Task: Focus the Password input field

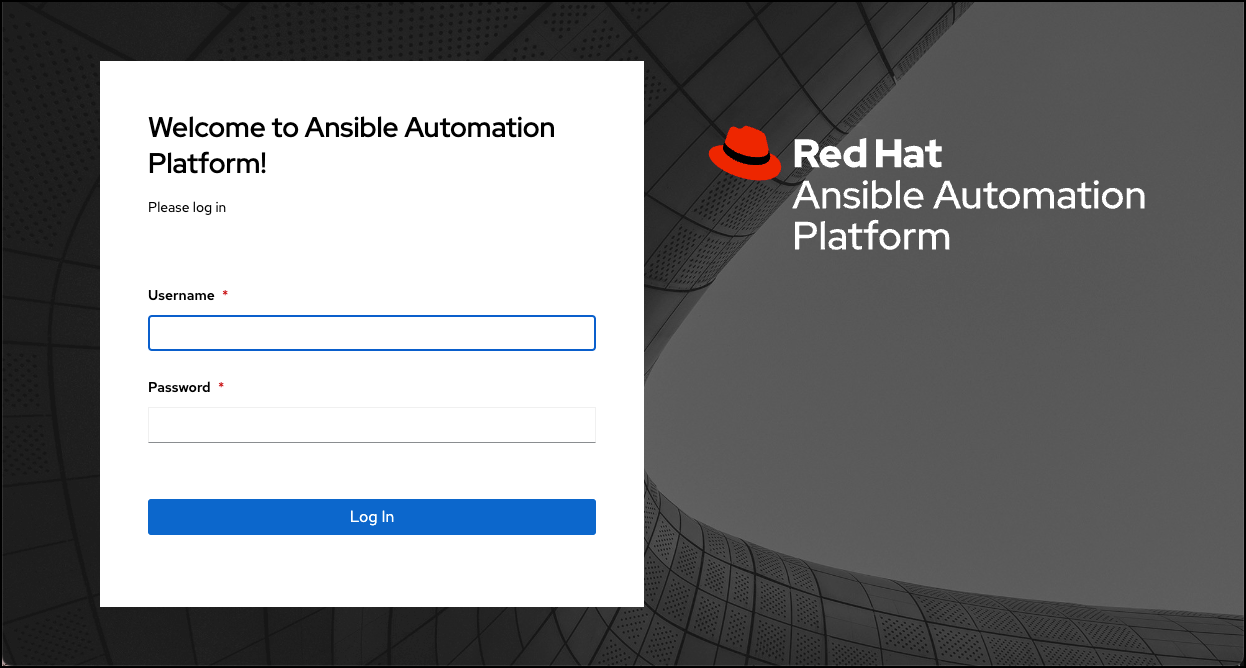Action: click(372, 424)
